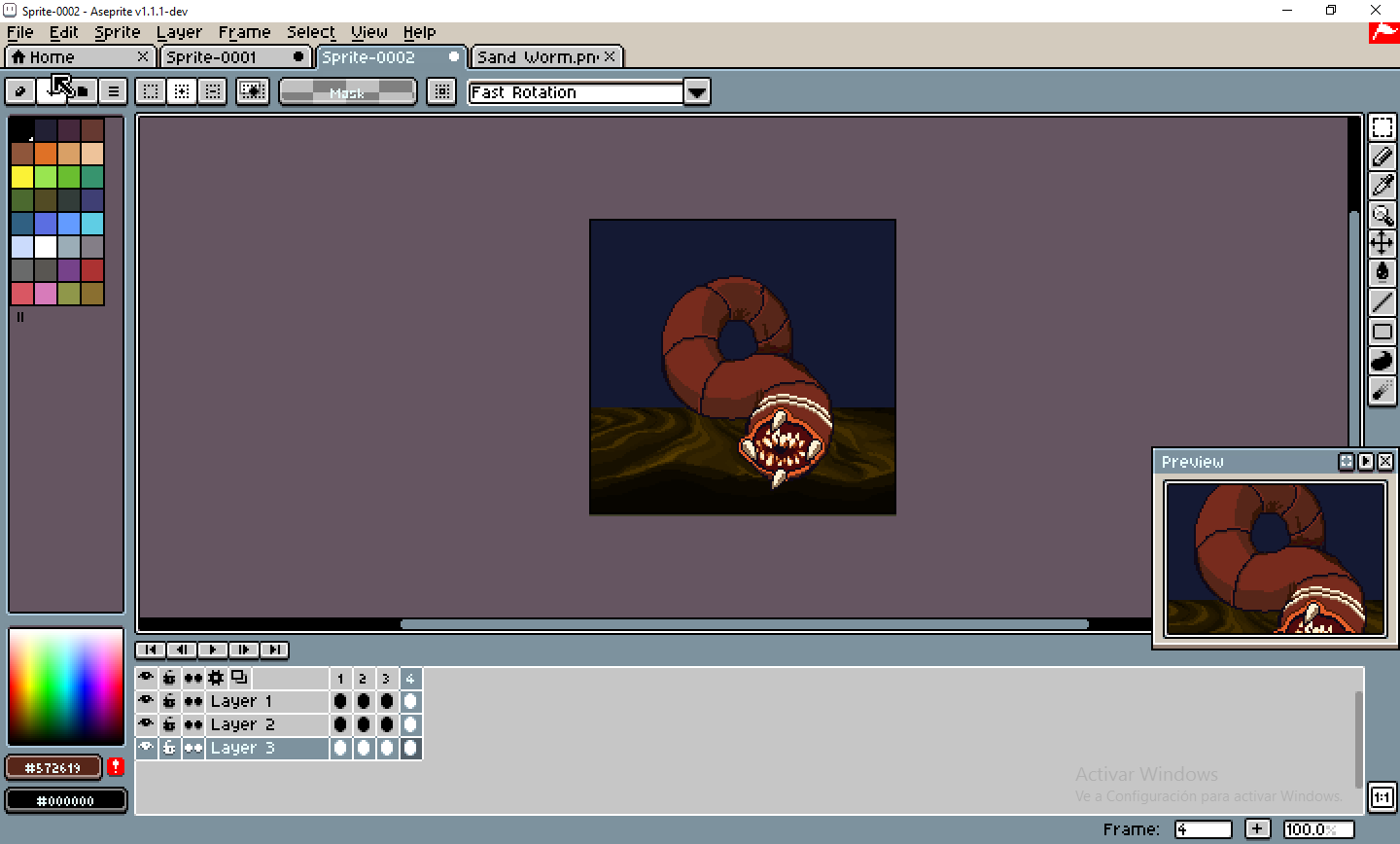
Task: Select the Rectangular Marquee tool
Action: pyautogui.click(x=1382, y=127)
